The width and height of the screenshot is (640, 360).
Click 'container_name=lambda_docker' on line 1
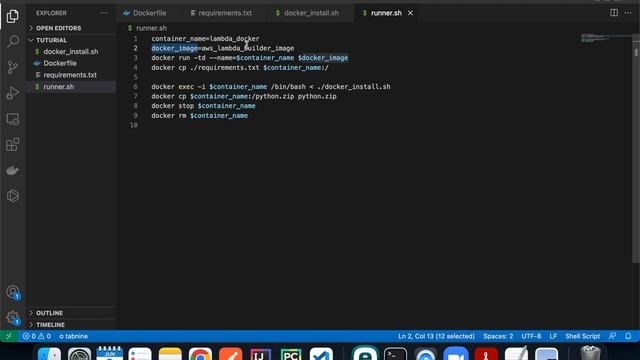[x=205, y=39]
